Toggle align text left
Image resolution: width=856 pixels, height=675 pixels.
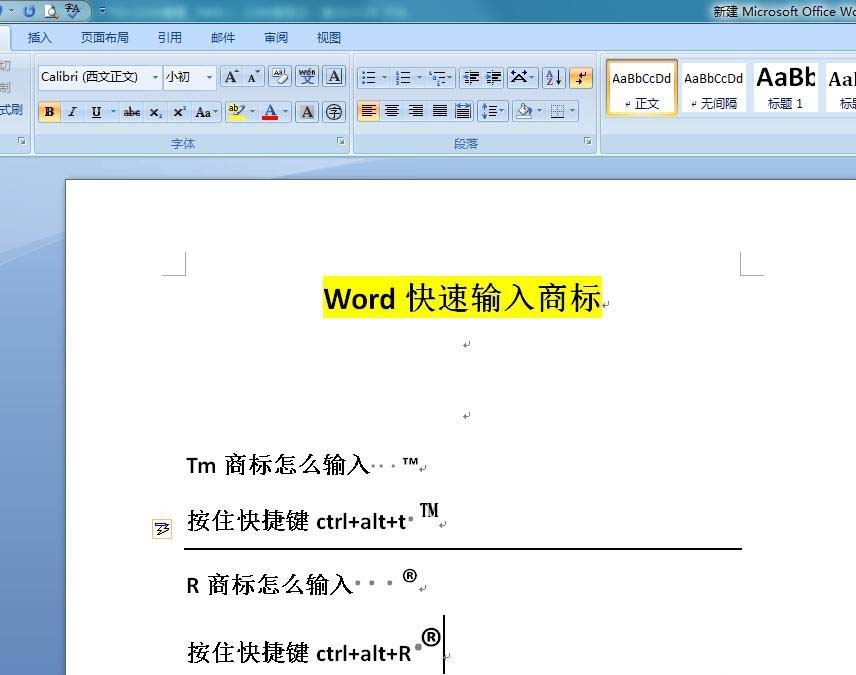pos(368,111)
